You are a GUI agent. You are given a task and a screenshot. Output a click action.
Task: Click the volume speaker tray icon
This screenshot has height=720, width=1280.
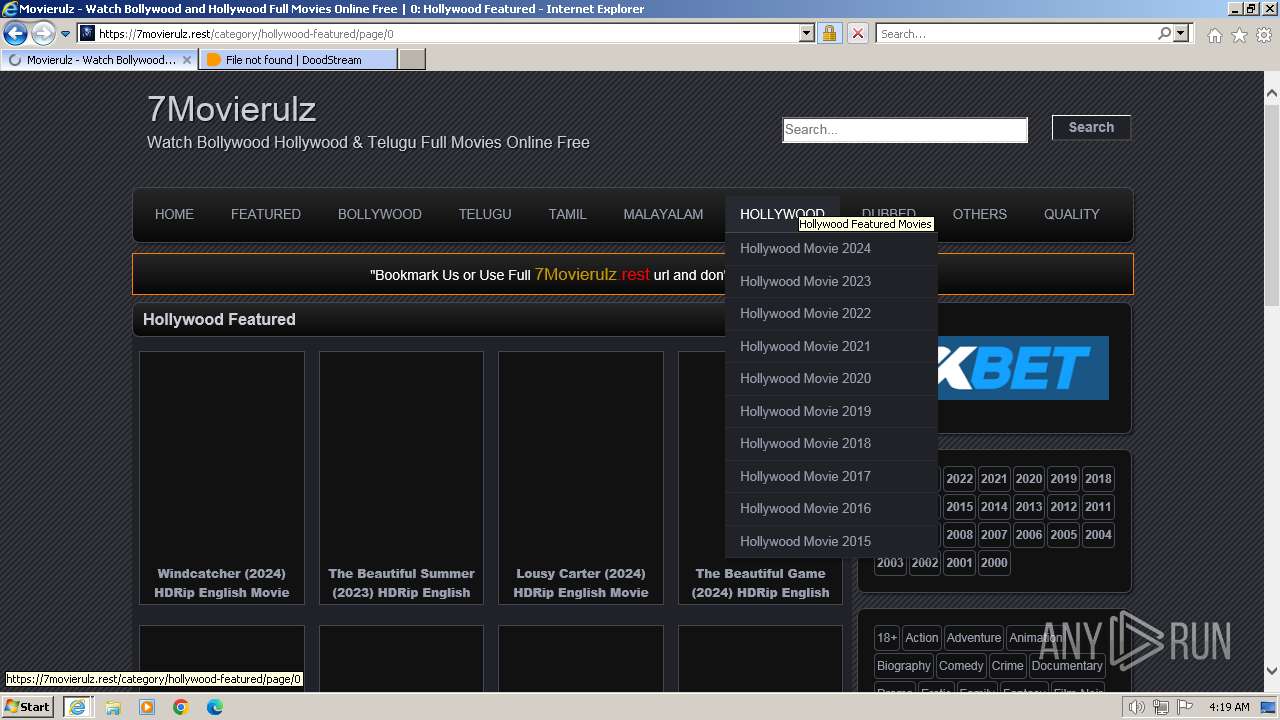(1137, 707)
